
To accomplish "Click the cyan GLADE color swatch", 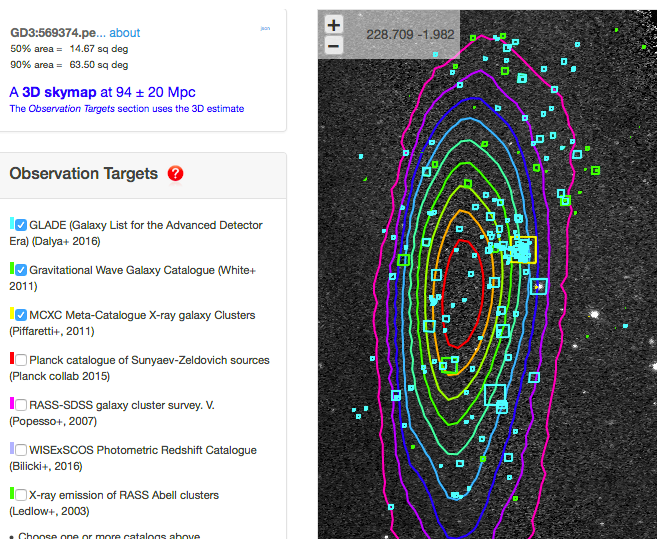I will (x=11, y=225).
